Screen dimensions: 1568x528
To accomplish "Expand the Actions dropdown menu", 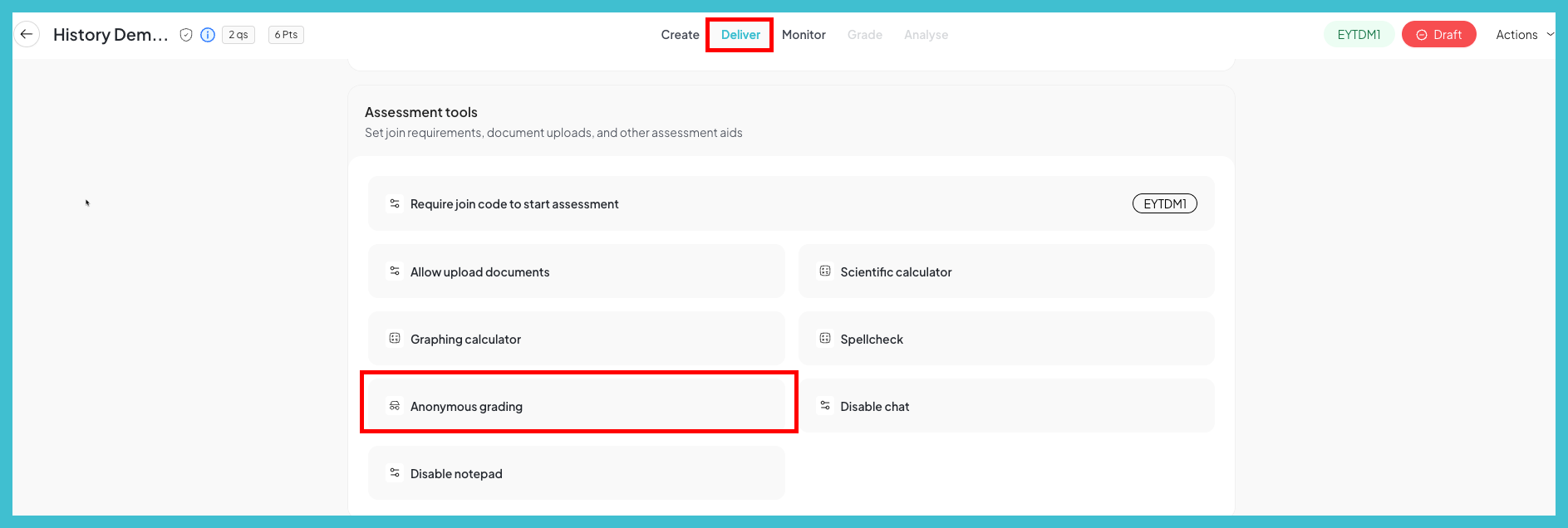I will [x=1524, y=35].
